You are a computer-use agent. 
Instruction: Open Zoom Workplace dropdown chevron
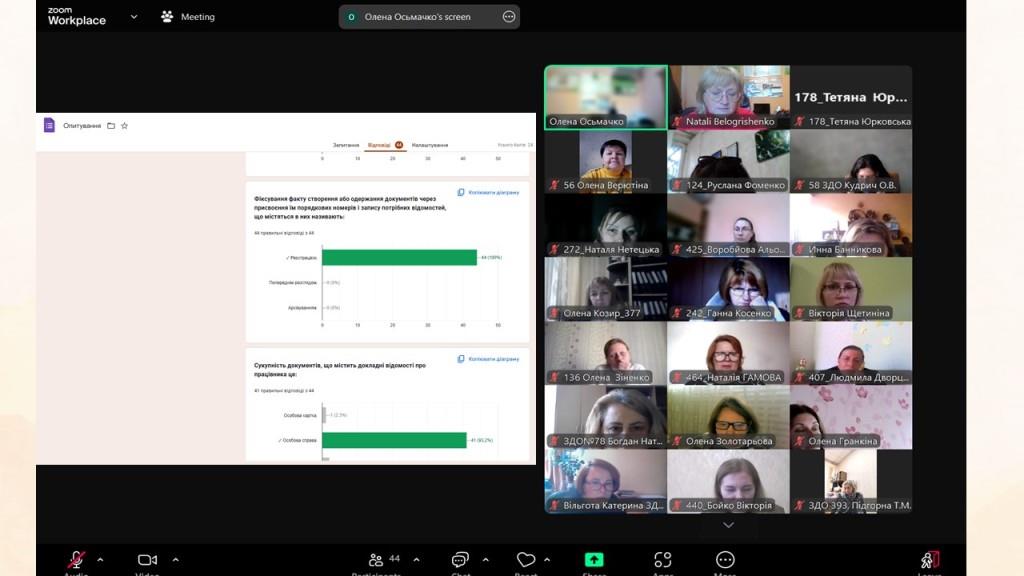[x=134, y=16]
